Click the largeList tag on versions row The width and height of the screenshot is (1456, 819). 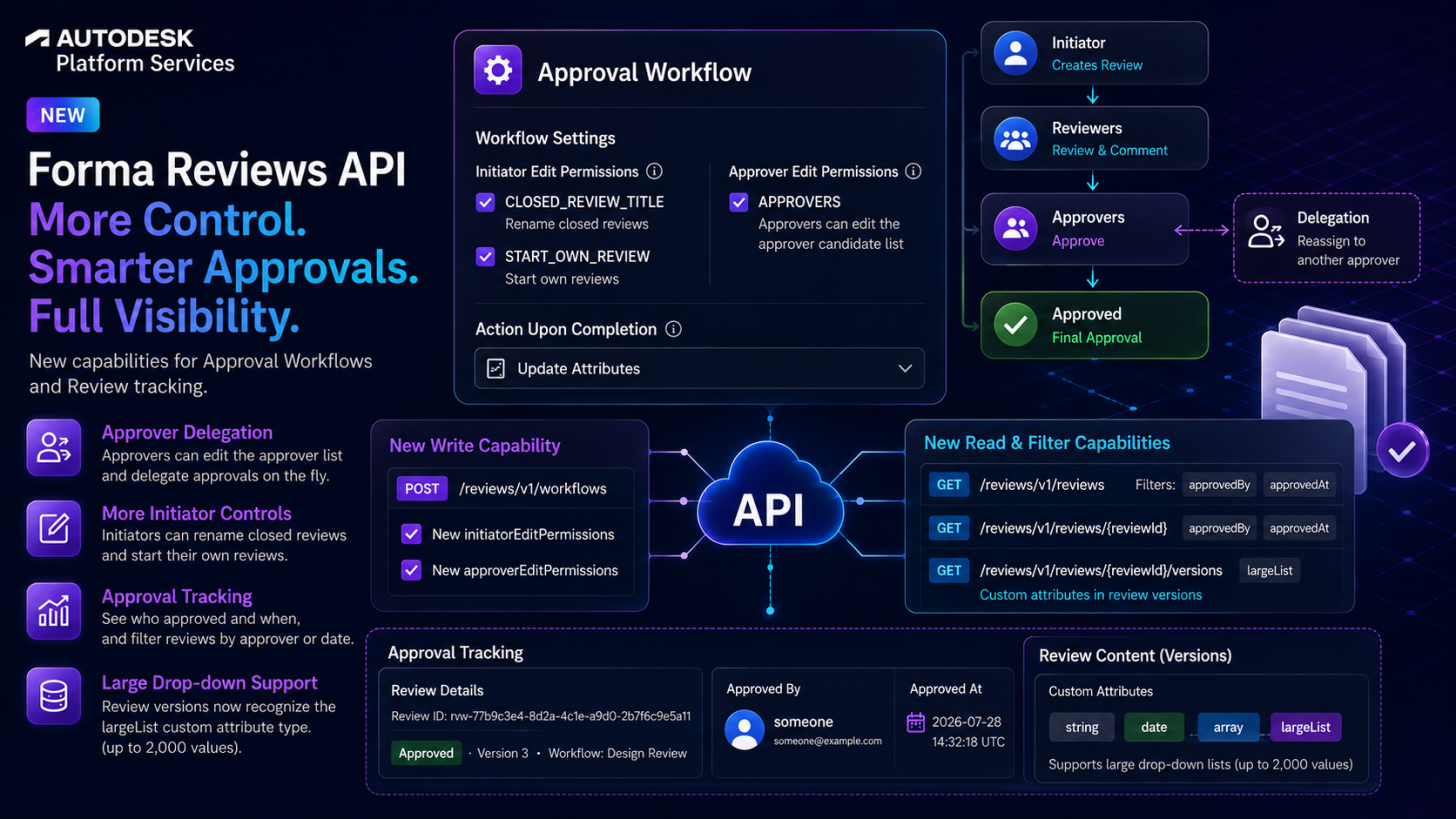1270,571
